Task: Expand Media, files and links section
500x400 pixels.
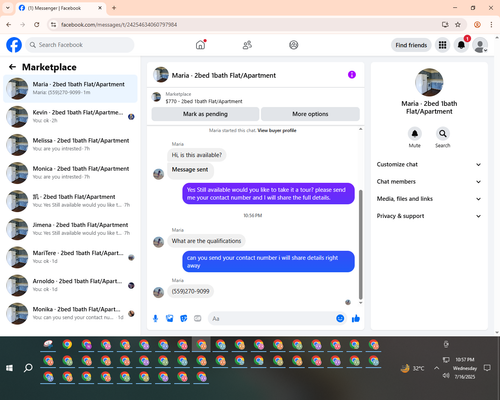Action: coord(429,199)
